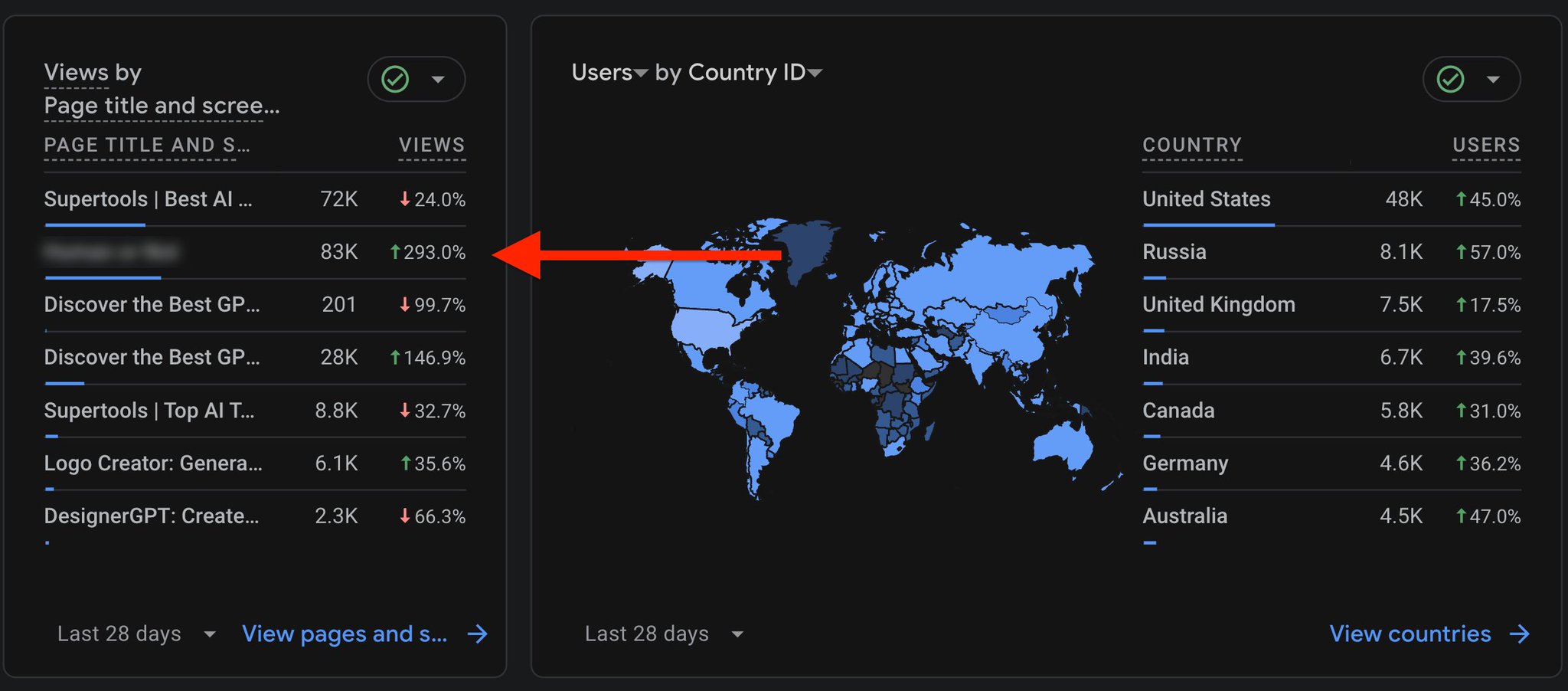
Task: Click green check icon in Users card
Action: (1450, 79)
